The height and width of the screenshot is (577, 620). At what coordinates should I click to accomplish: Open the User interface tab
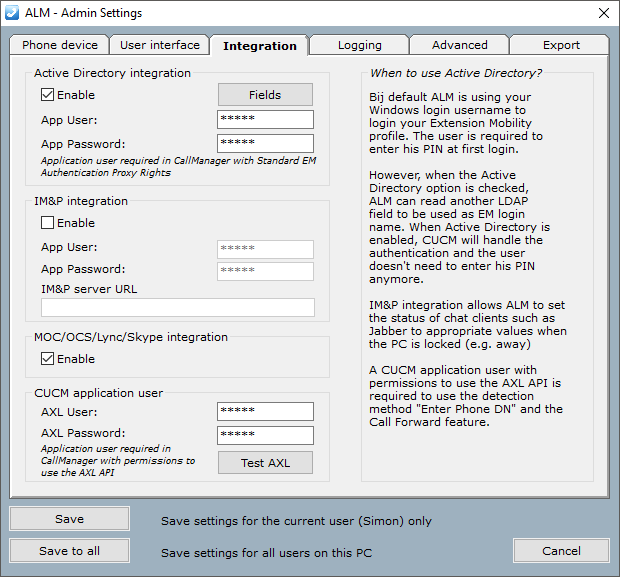click(x=159, y=45)
